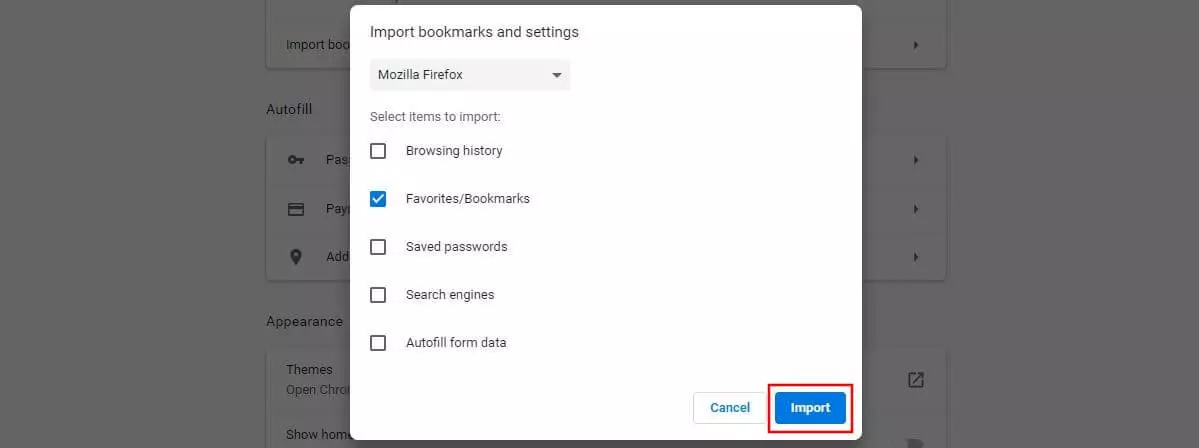1199x448 pixels.
Task: Click the blue Import button
Action: coord(810,408)
